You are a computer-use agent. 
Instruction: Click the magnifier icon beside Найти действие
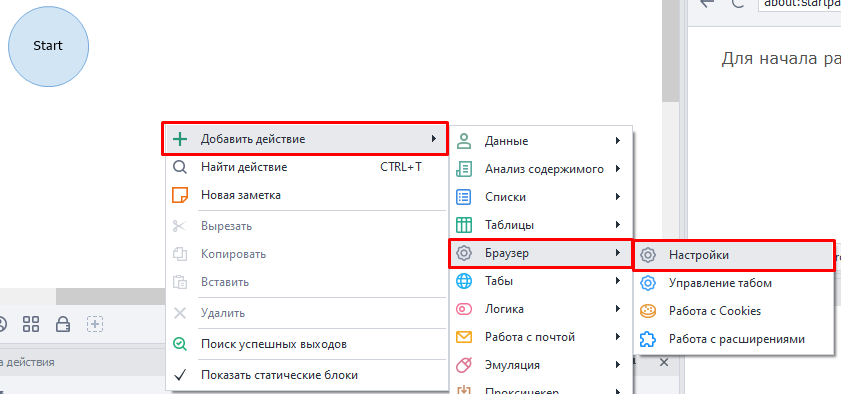coord(180,167)
